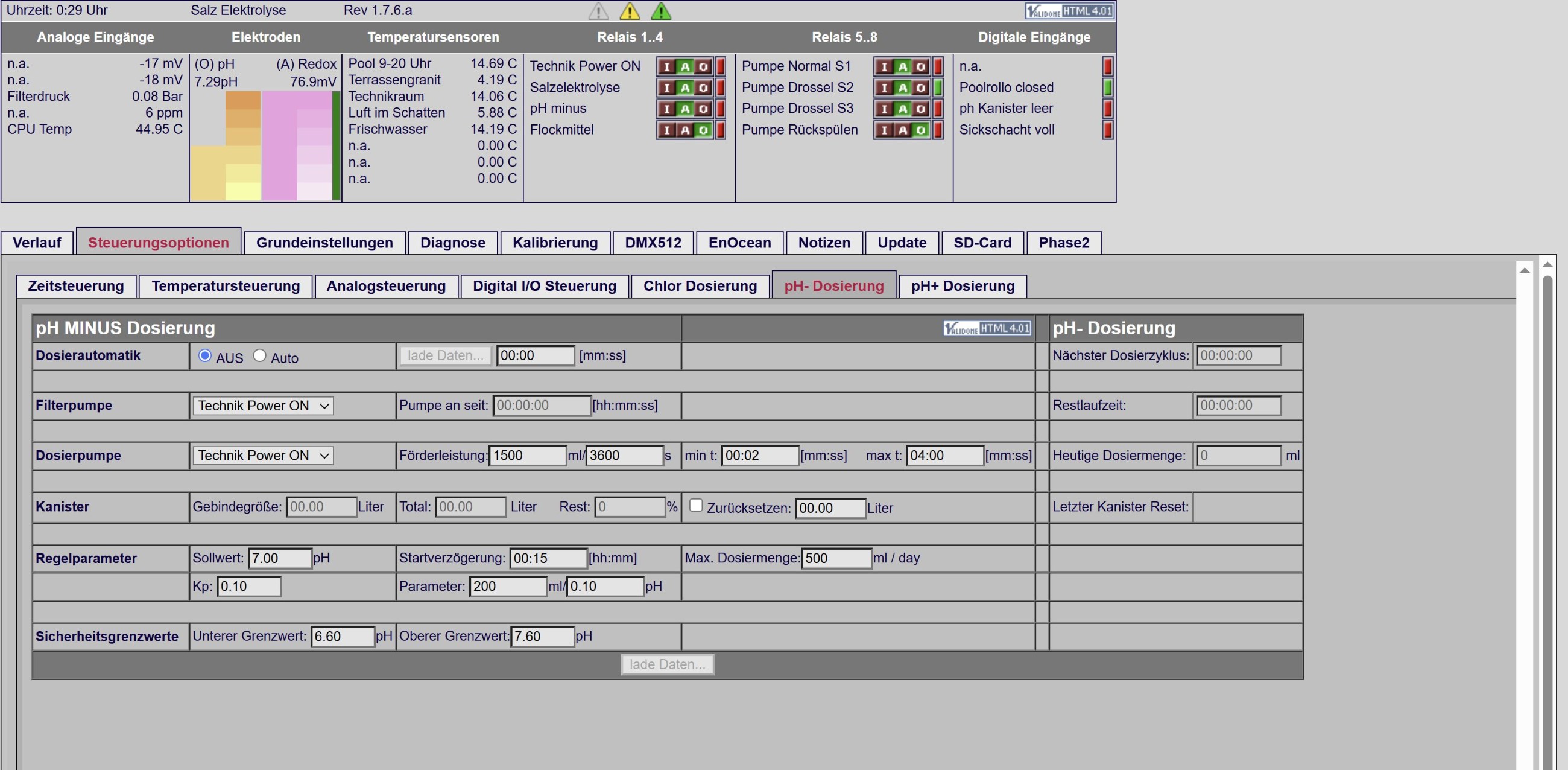Screen dimensions: 1568x770
Task: Set Pumpe Normal S1 relay to I
Action: point(885,66)
